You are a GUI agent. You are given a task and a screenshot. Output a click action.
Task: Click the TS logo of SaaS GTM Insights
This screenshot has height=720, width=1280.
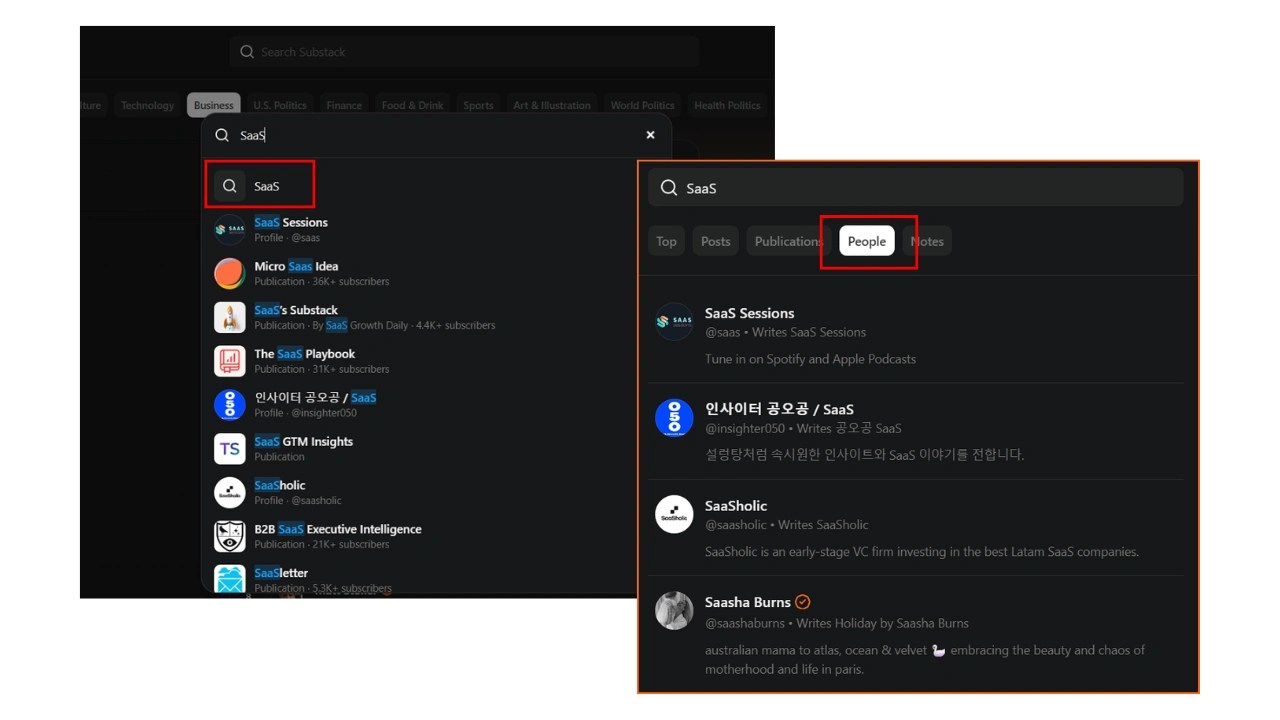click(x=230, y=449)
